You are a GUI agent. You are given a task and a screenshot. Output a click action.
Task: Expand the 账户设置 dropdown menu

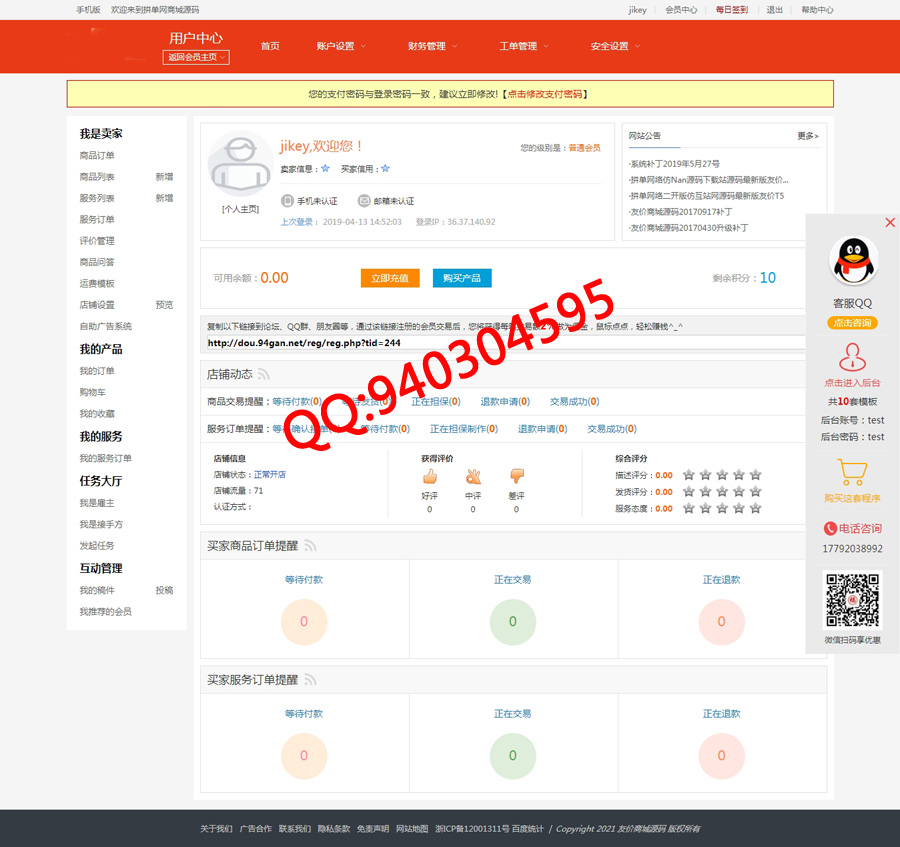[341, 46]
